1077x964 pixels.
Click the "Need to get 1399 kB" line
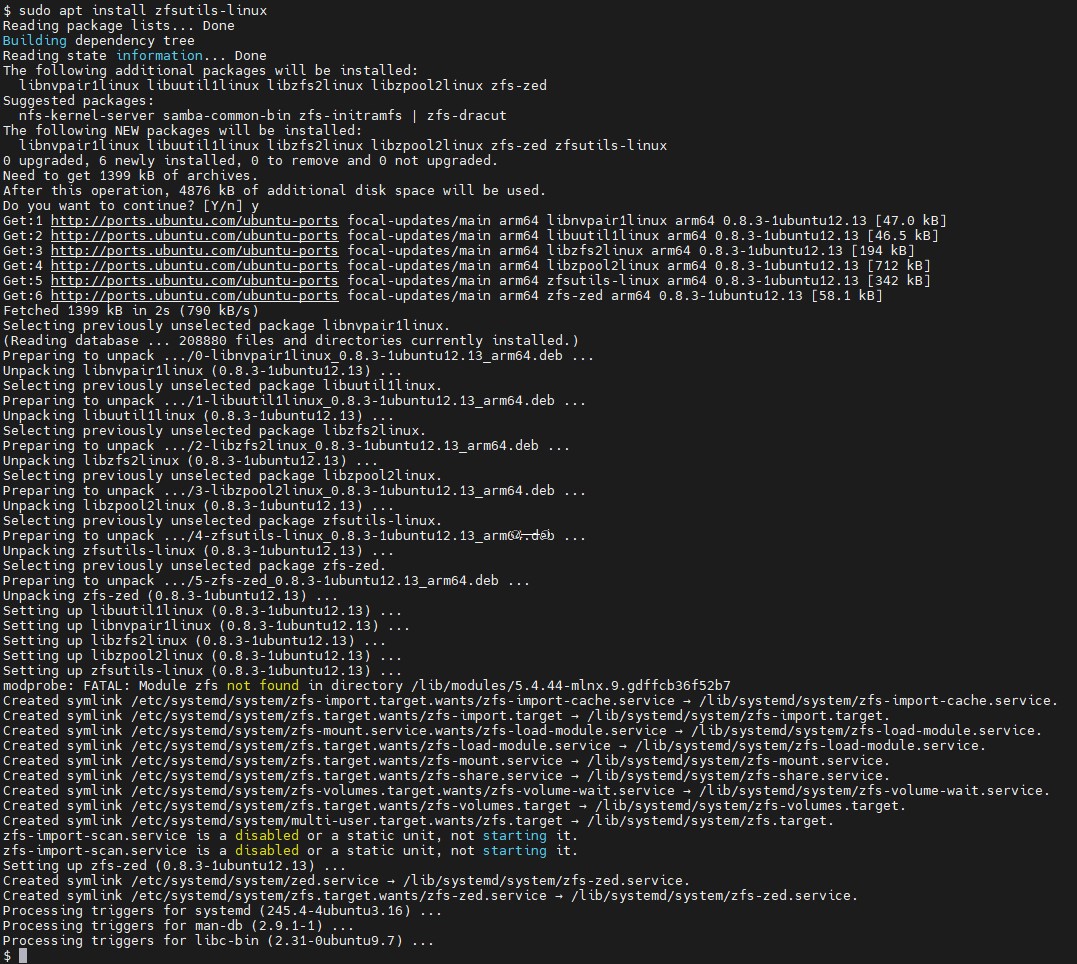click(x=115, y=175)
